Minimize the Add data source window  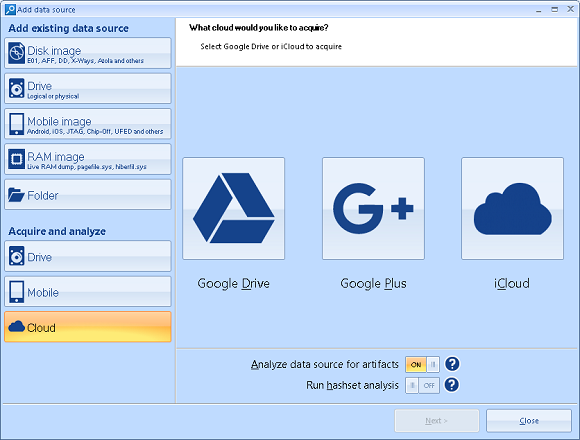[539, 10]
